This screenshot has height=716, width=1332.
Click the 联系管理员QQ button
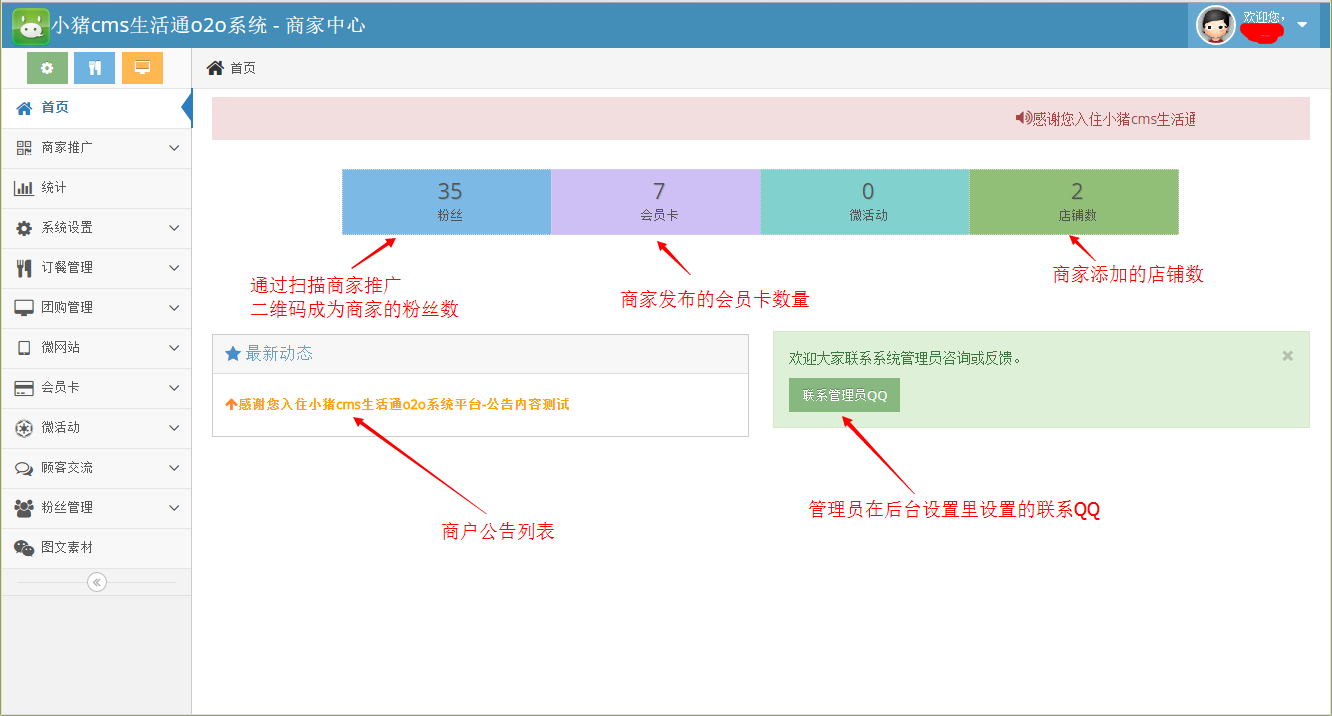(x=844, y=395)
